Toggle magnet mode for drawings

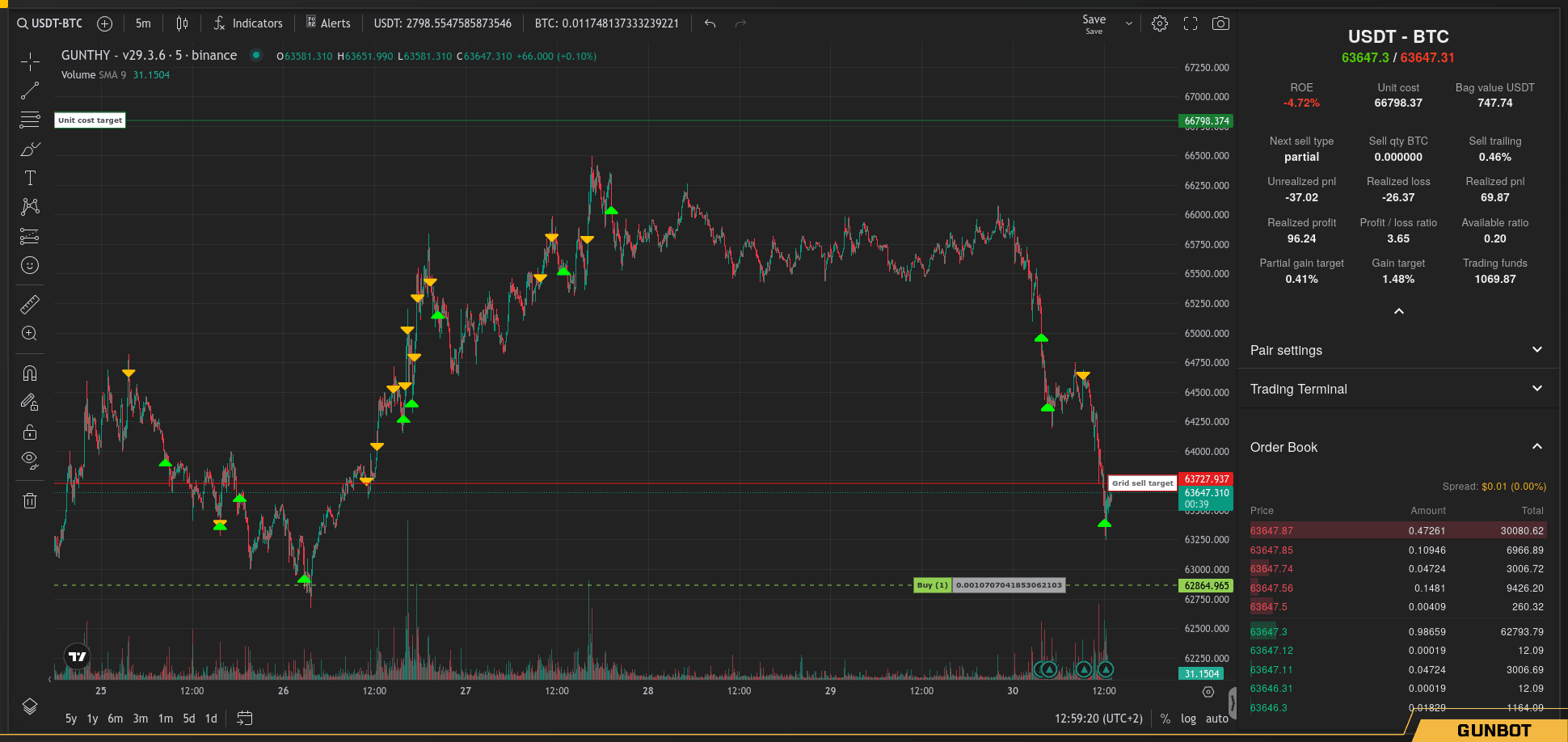click(x=30, y=373)
